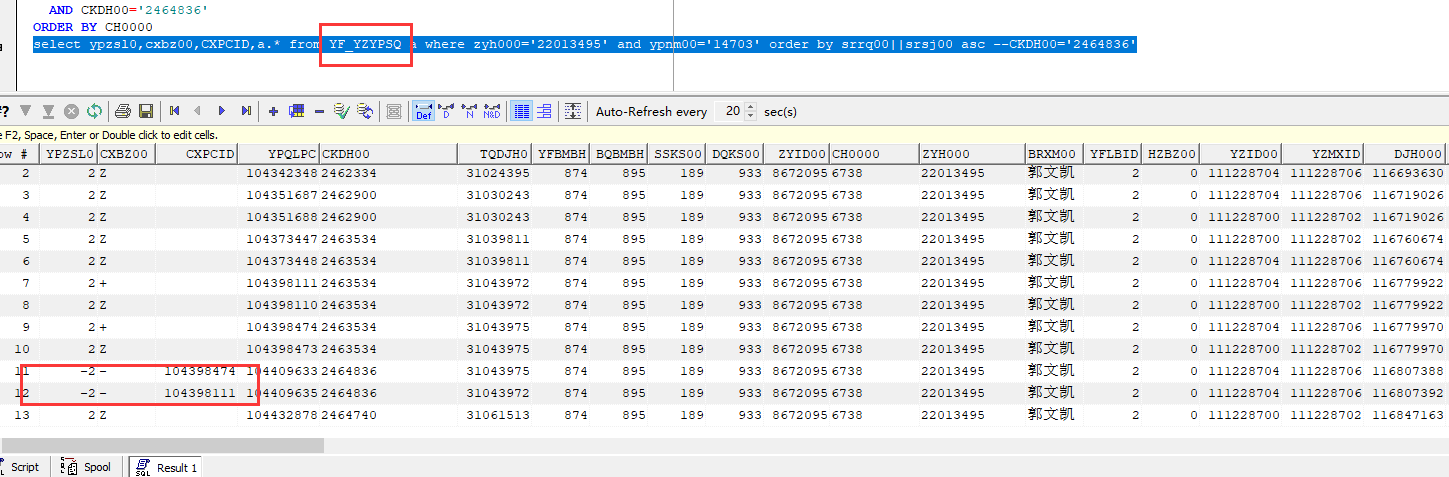
Task: Delete row using minus icon
Action: [x=319, y=111]
